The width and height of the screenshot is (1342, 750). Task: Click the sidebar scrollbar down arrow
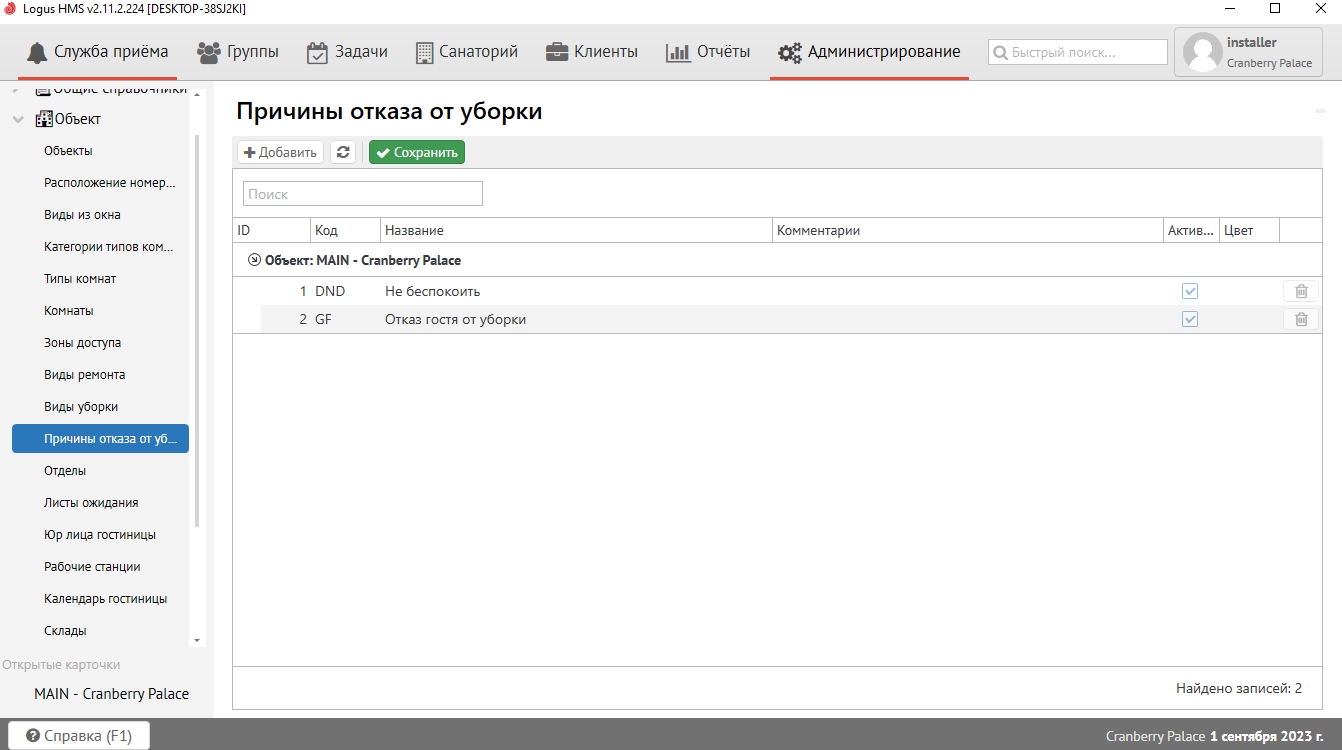click(197, 640)
